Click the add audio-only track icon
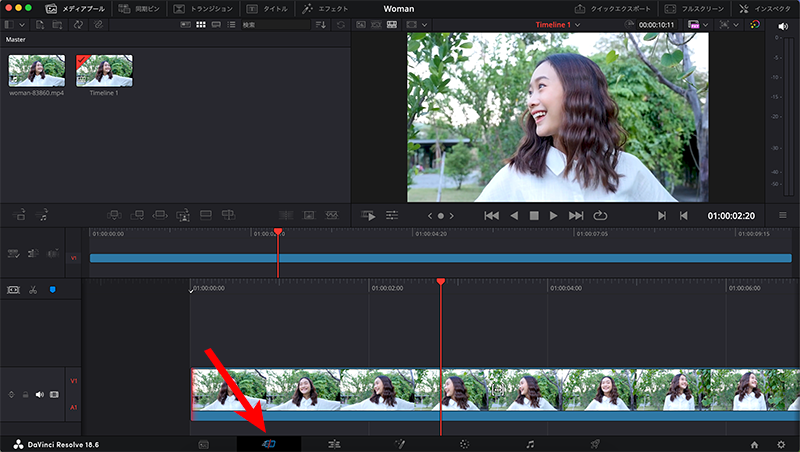This screenshot has height=452, width=800. 43,215
